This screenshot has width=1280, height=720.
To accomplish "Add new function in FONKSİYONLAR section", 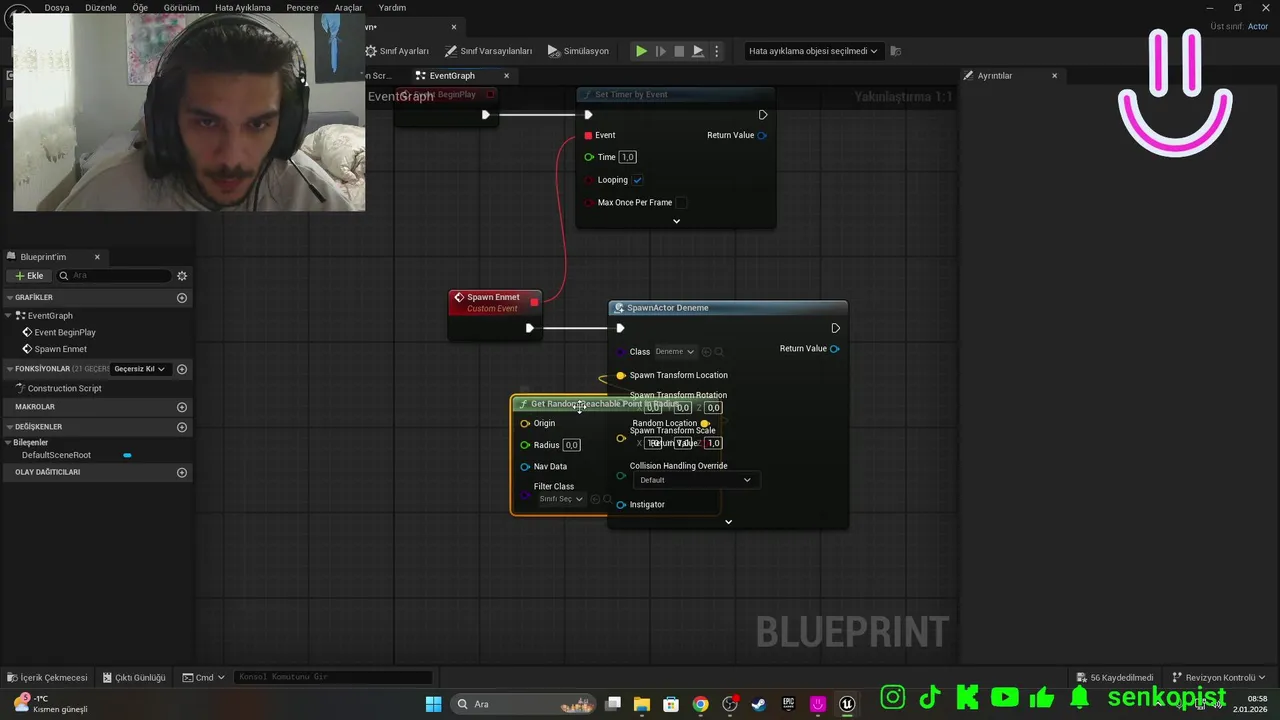I will tap(182, 369).
